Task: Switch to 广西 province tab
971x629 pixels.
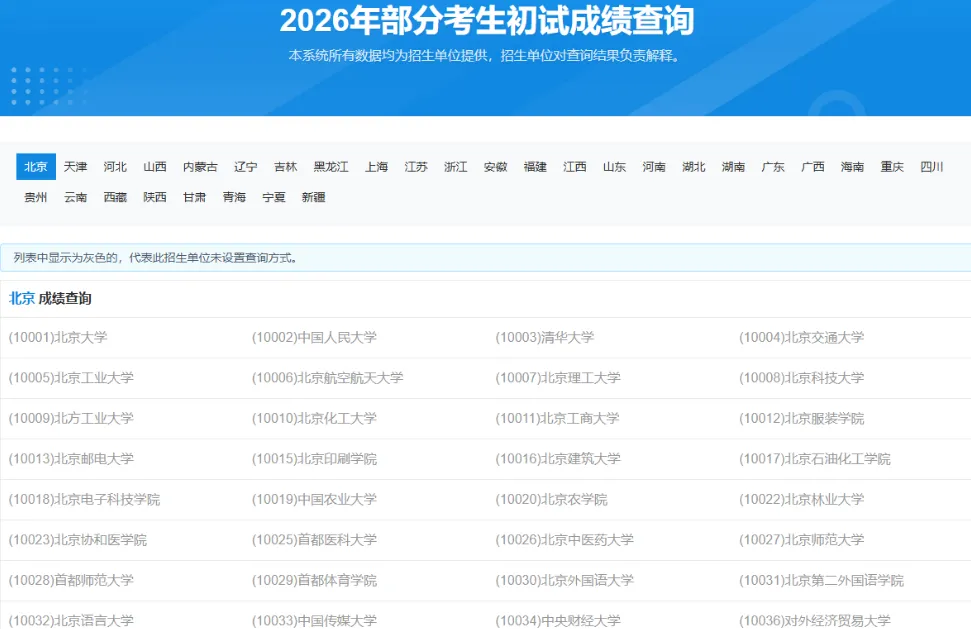Action: coord(812,167)
